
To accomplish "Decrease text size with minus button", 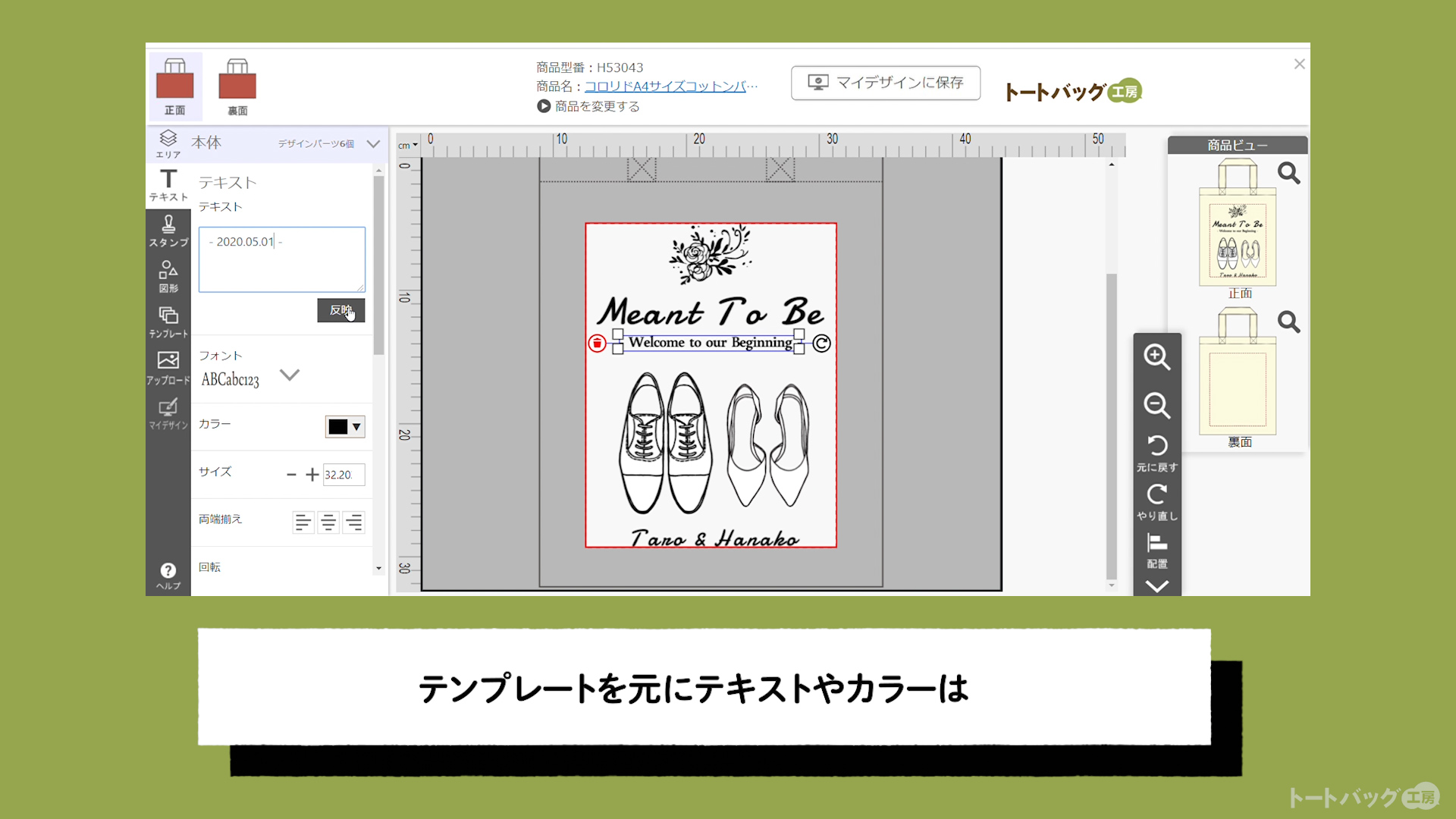I will click(291, 475).
